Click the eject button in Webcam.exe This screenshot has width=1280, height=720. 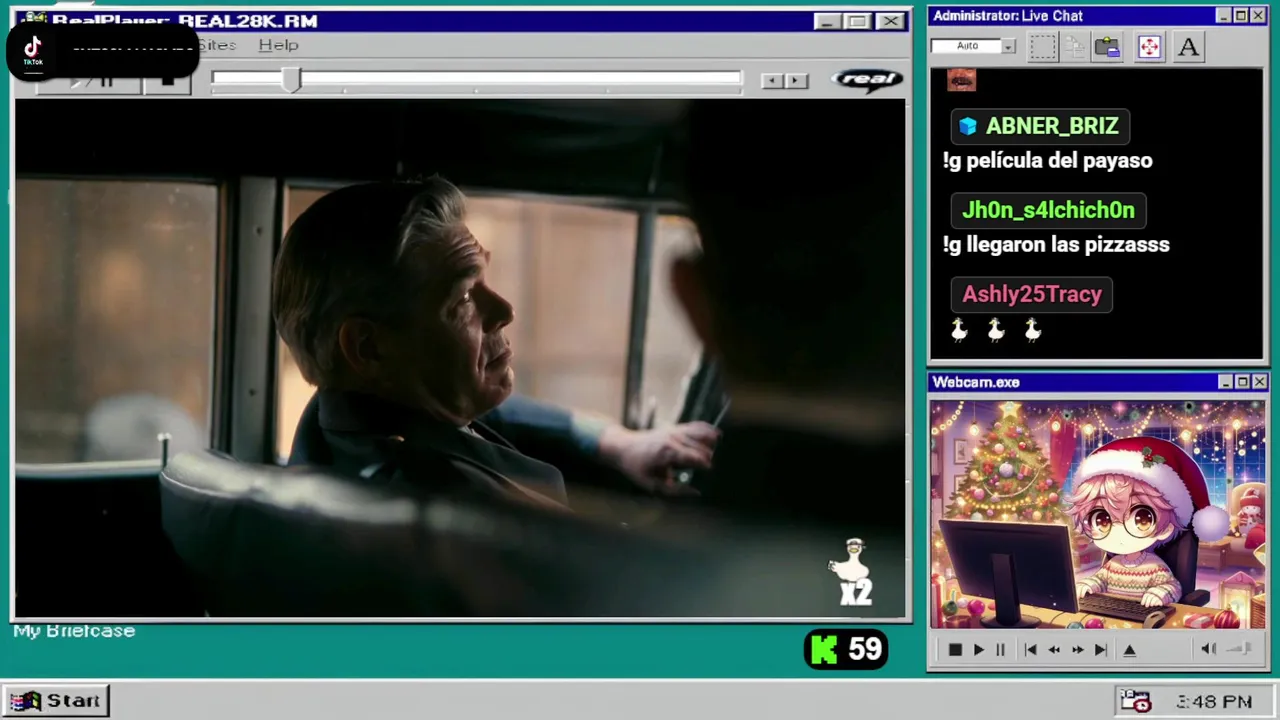tap(1130, 650)
